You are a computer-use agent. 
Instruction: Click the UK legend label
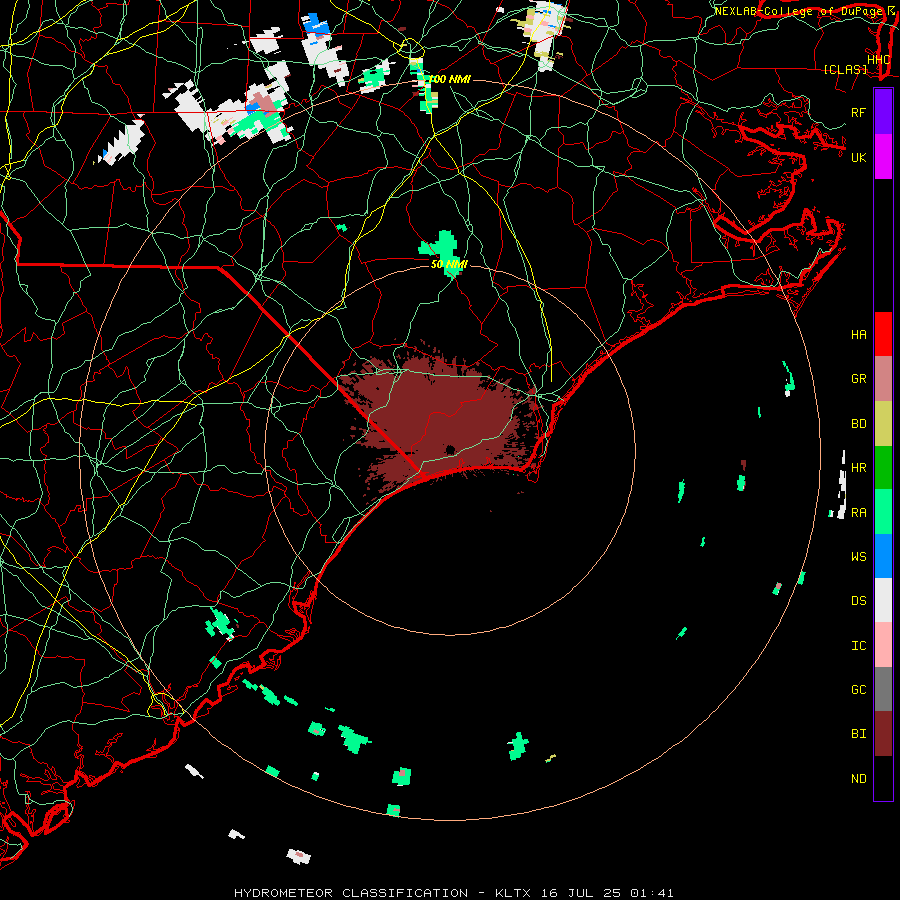[x=858, y=157]
